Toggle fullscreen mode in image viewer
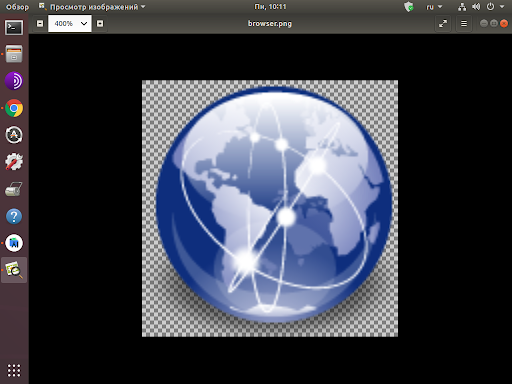The image size is (512, 384). 443,24
